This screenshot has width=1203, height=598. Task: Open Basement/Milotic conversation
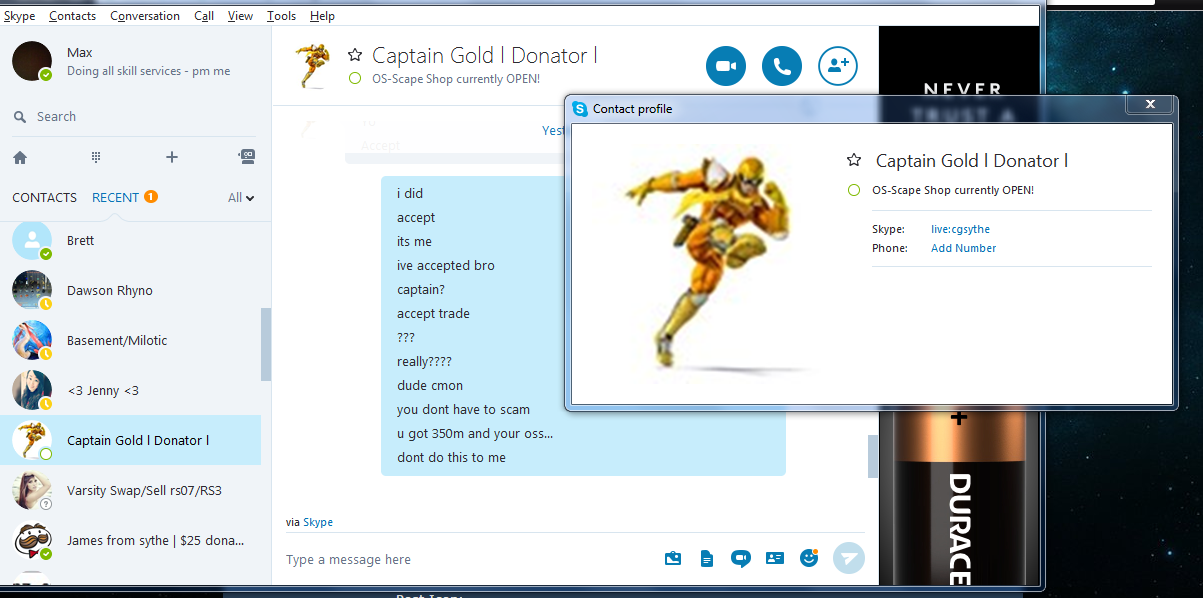130,340
